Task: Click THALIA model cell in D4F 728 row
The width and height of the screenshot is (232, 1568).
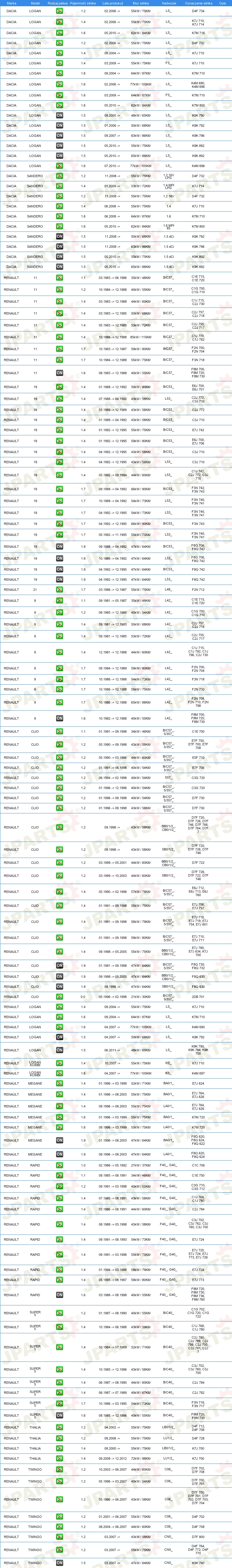Action: pyautogui.click(x=35, y=1439)
